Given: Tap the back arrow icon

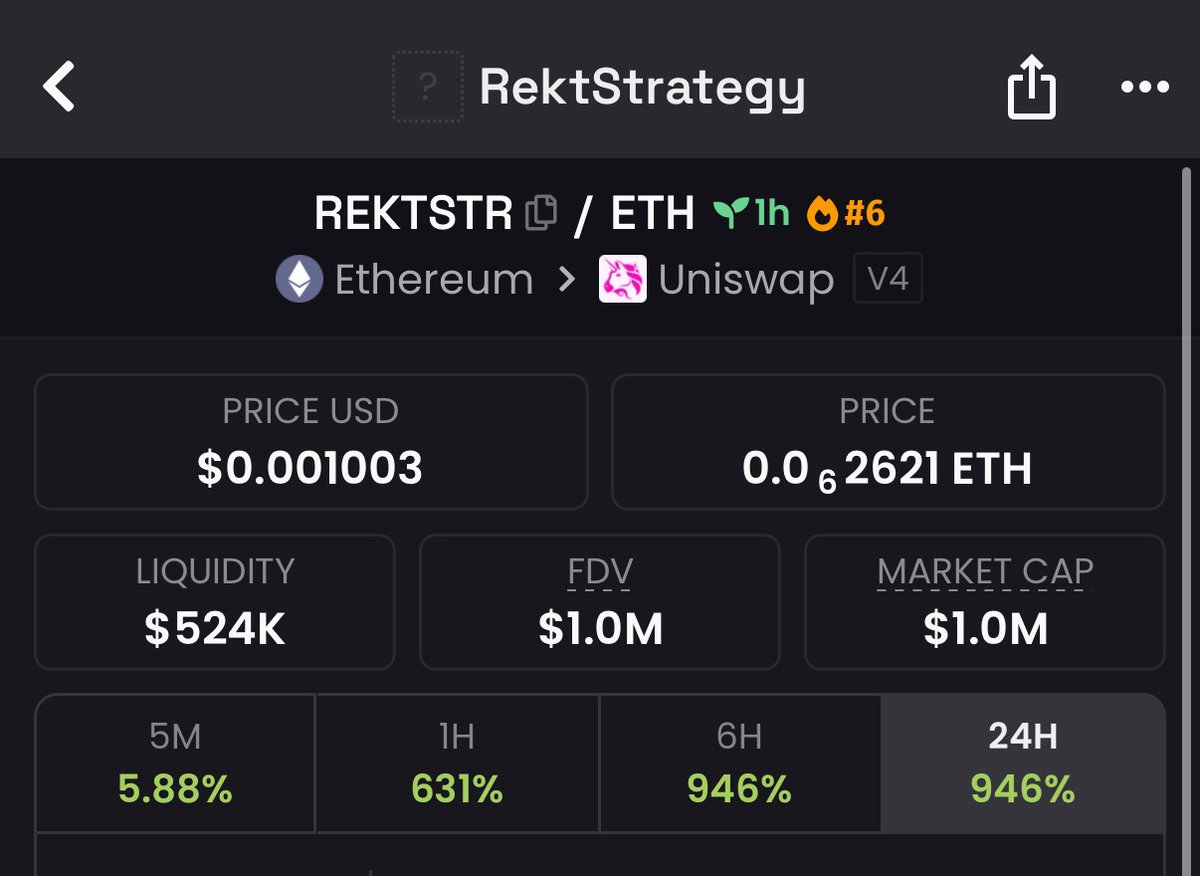Looking at the screenshot, I should click(x=59, y=86).
